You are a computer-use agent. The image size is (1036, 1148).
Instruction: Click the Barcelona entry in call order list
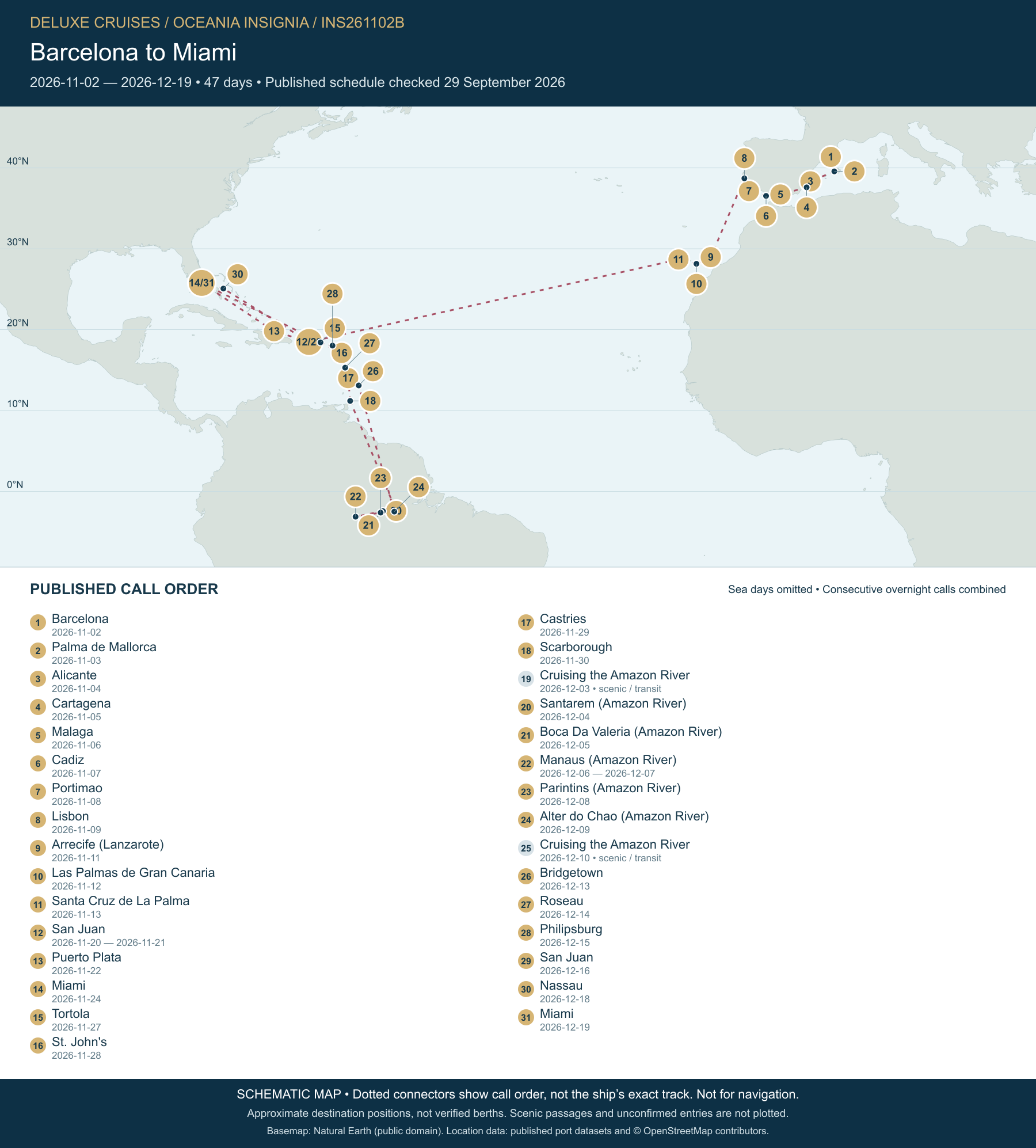coord(80,624)
